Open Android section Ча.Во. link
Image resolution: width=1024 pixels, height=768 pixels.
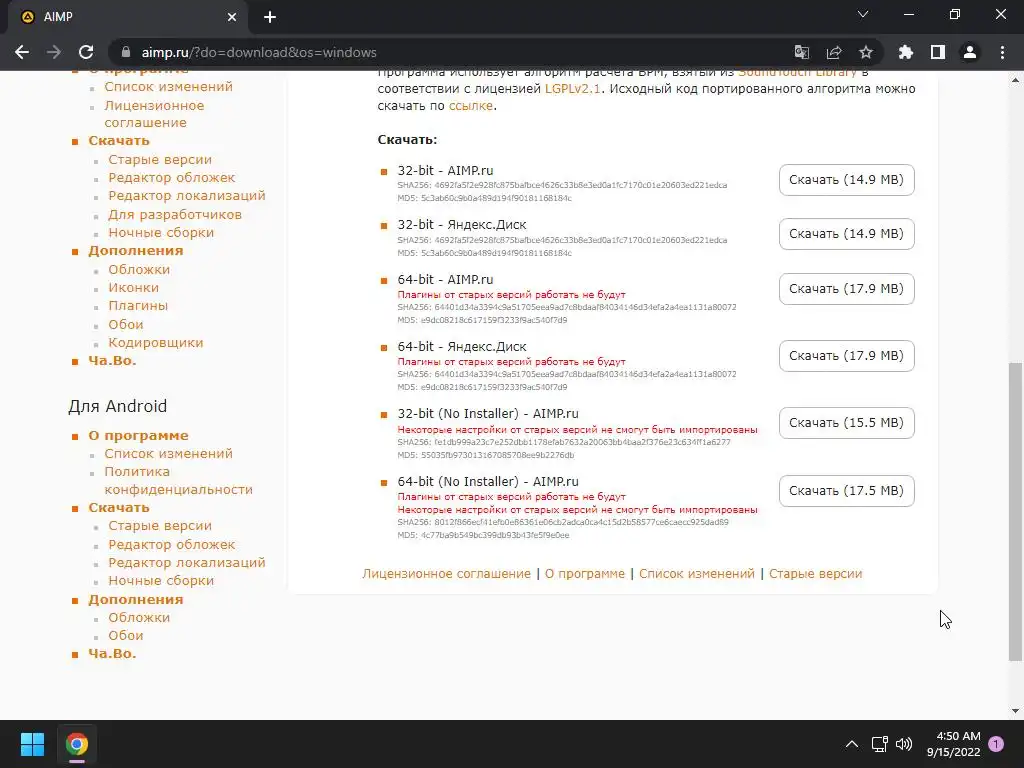112,654
